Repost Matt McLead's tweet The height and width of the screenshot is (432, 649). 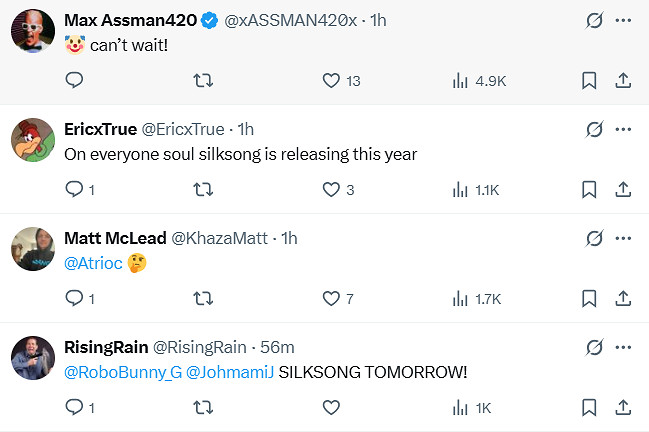pos(202,298)
